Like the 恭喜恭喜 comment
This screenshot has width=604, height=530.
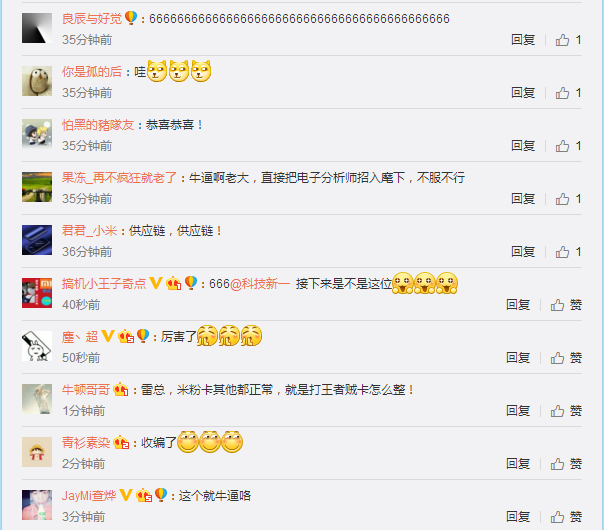pos(568,146)
